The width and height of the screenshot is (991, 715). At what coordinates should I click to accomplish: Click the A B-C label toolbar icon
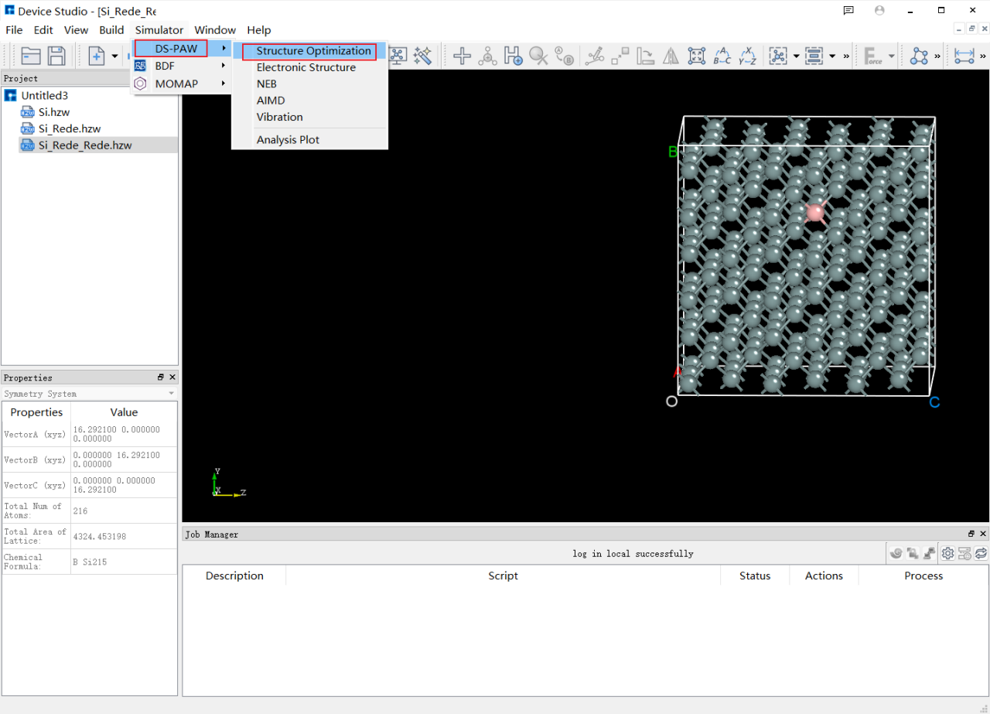(722, 56)
